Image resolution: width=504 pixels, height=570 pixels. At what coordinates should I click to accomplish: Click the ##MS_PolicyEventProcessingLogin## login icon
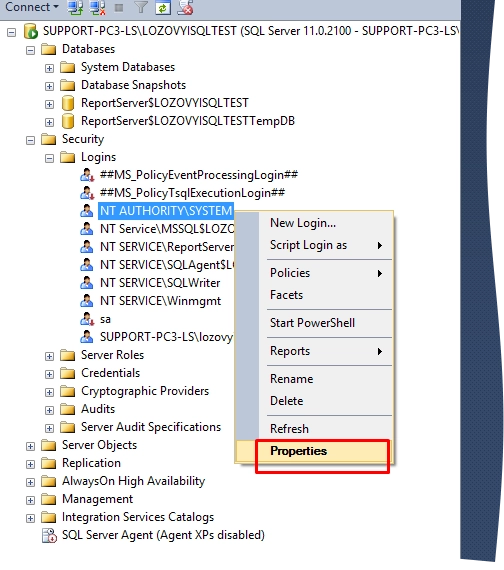[87, 175]
